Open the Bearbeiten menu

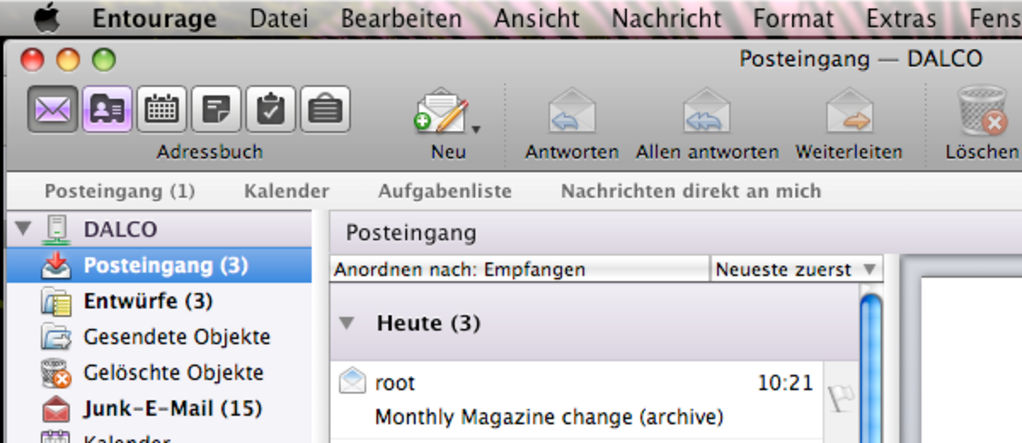coord(402,18)
